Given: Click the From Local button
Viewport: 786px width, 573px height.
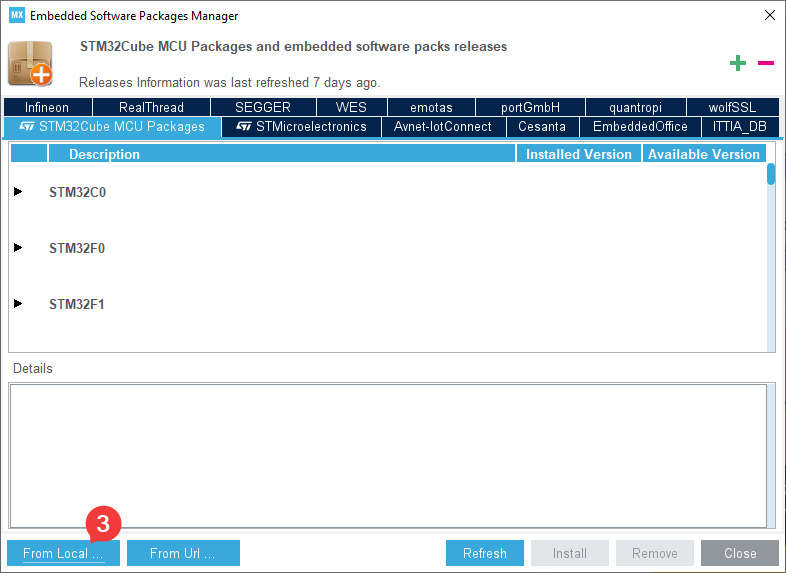Looking at the screenshot, I should click(63, 553).
